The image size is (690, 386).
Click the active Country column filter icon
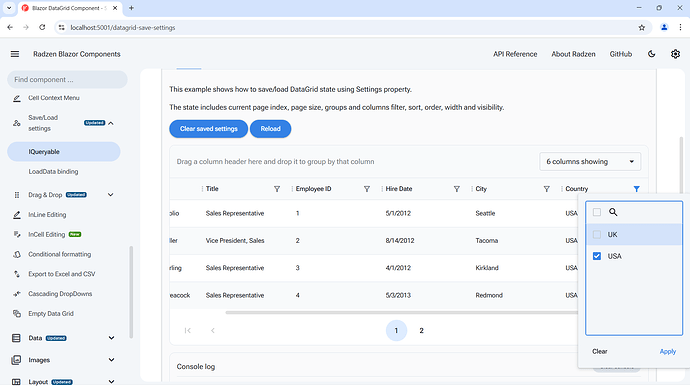point(636,189)
